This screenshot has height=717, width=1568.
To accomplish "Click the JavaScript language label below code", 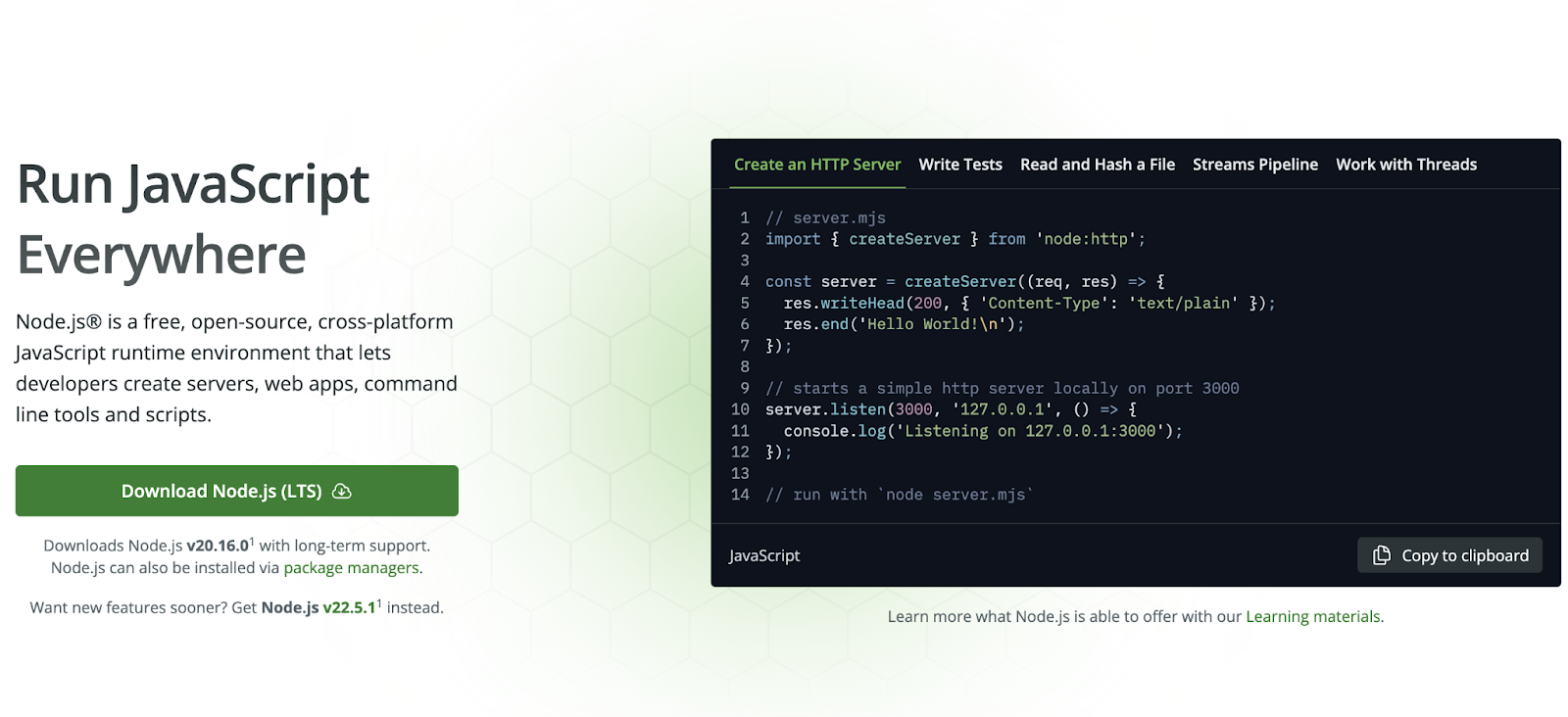I will click(x=764, y=555).
